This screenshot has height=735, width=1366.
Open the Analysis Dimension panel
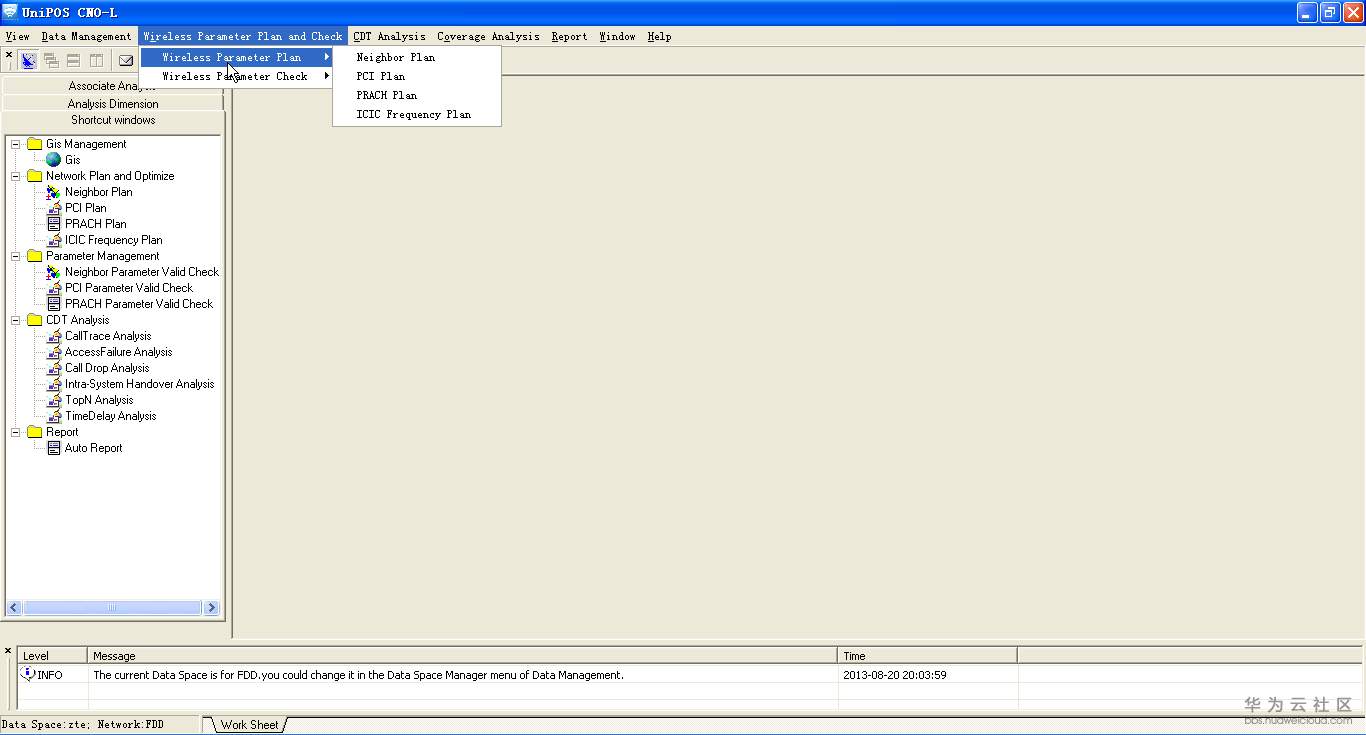(x=113, y=103)
